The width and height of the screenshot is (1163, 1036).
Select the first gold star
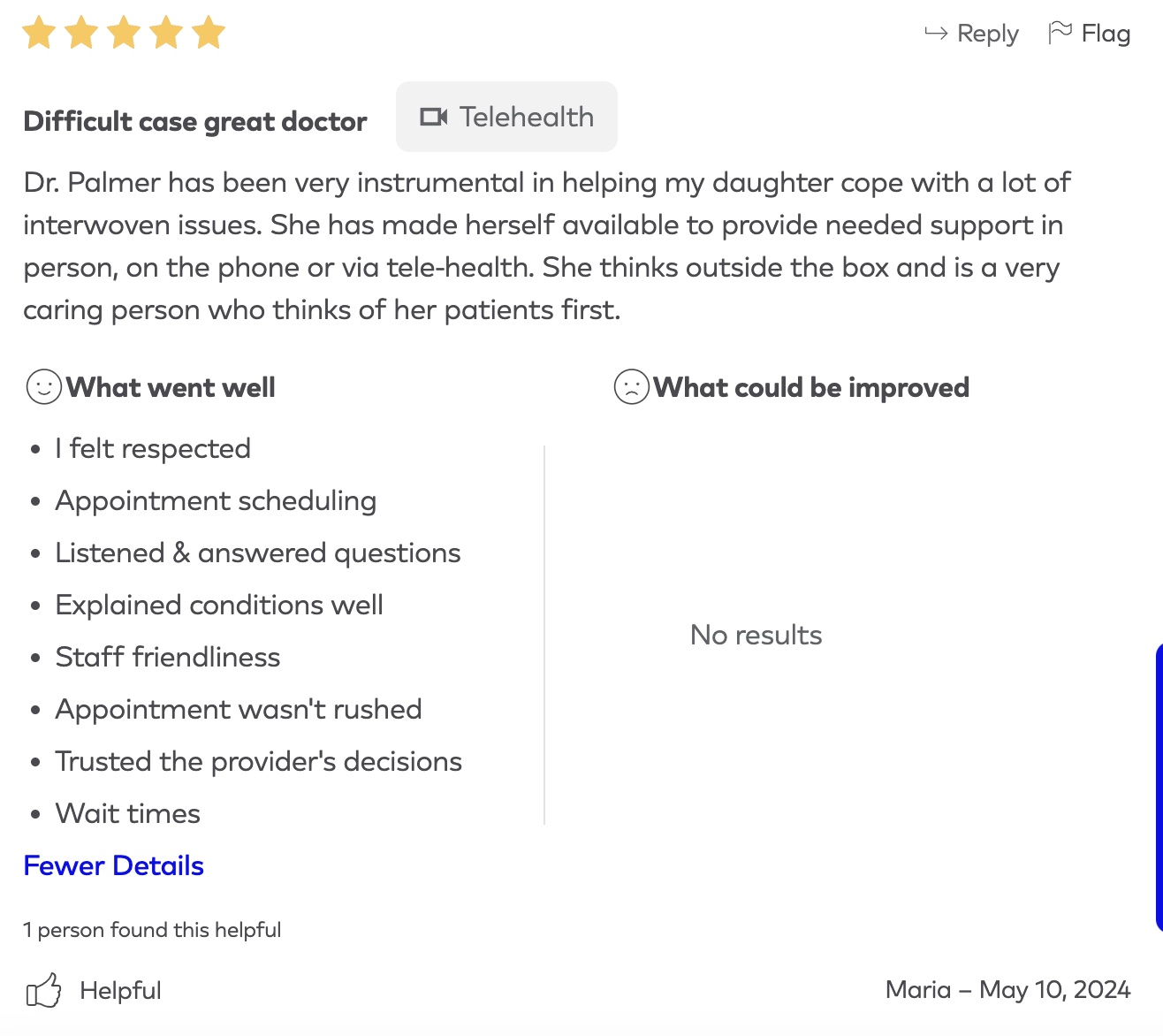pyautogui.click(x=39, y=33)
